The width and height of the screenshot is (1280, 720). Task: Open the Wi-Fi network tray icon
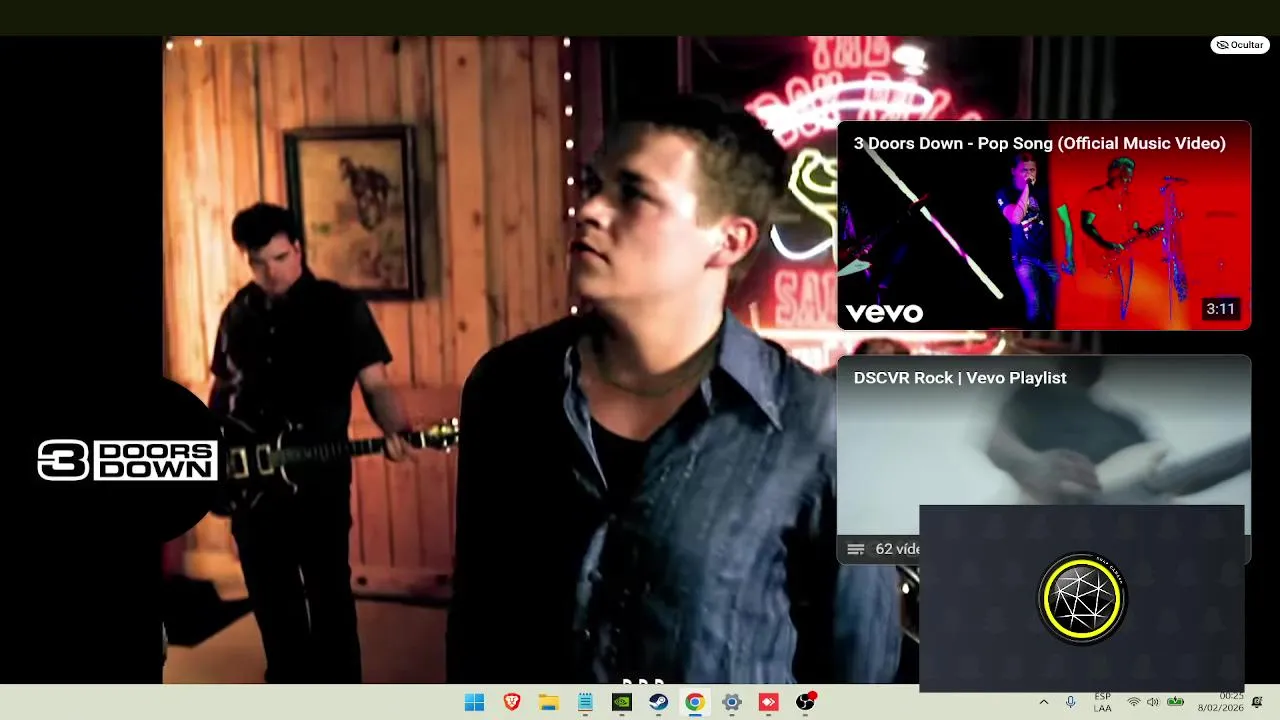click(1133, 702)
